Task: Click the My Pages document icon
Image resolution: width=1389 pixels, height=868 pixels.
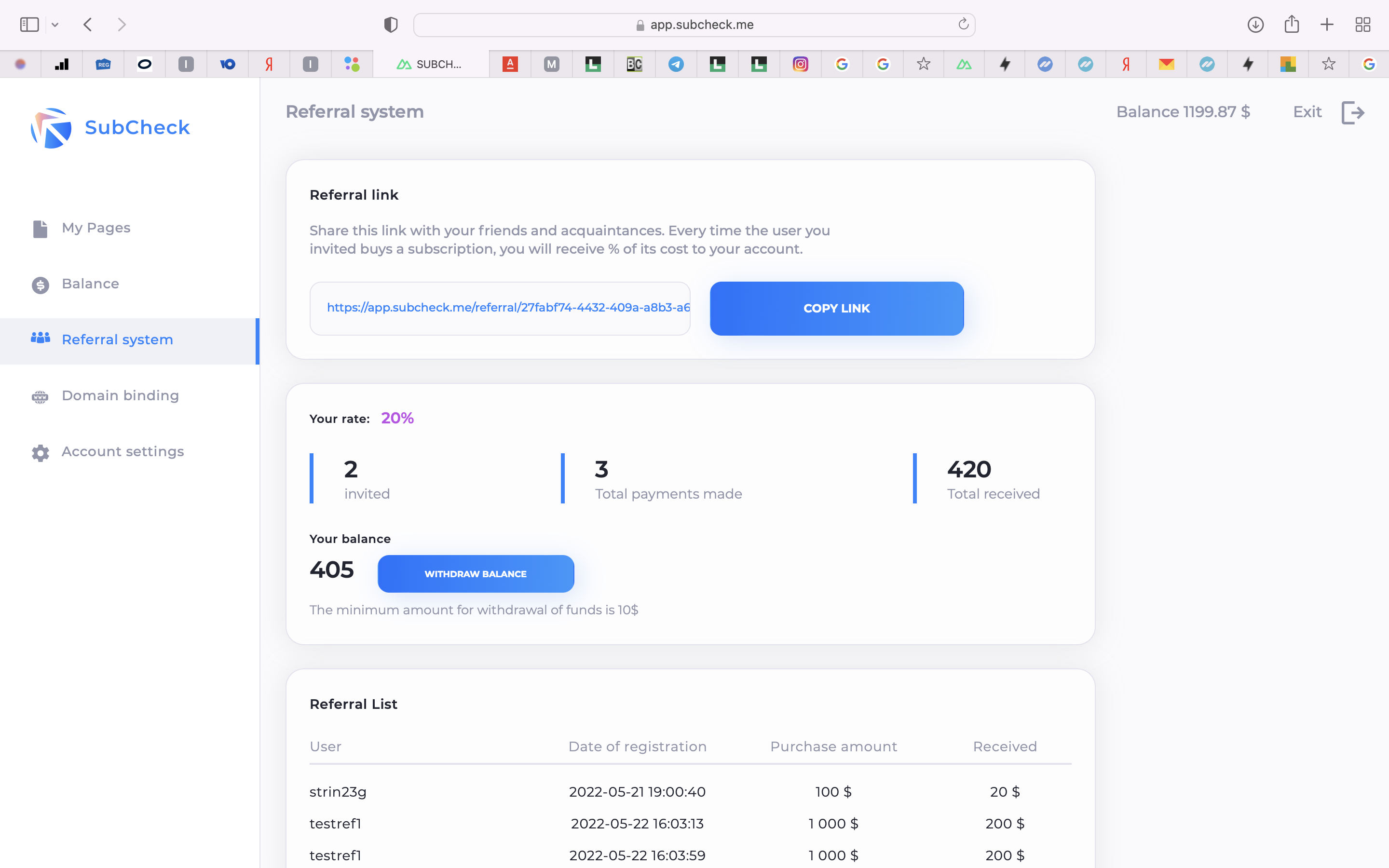Action: [x=40, y=229]
